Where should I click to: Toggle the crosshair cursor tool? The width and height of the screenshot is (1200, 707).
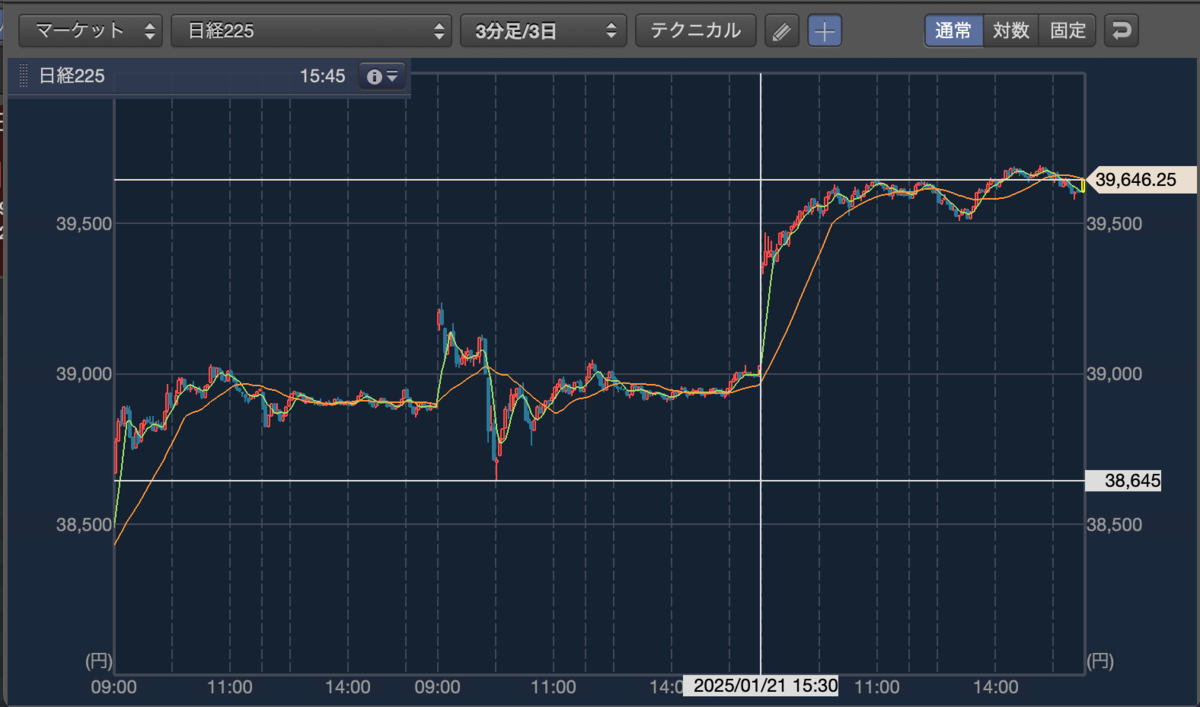(x=824, y=31)
